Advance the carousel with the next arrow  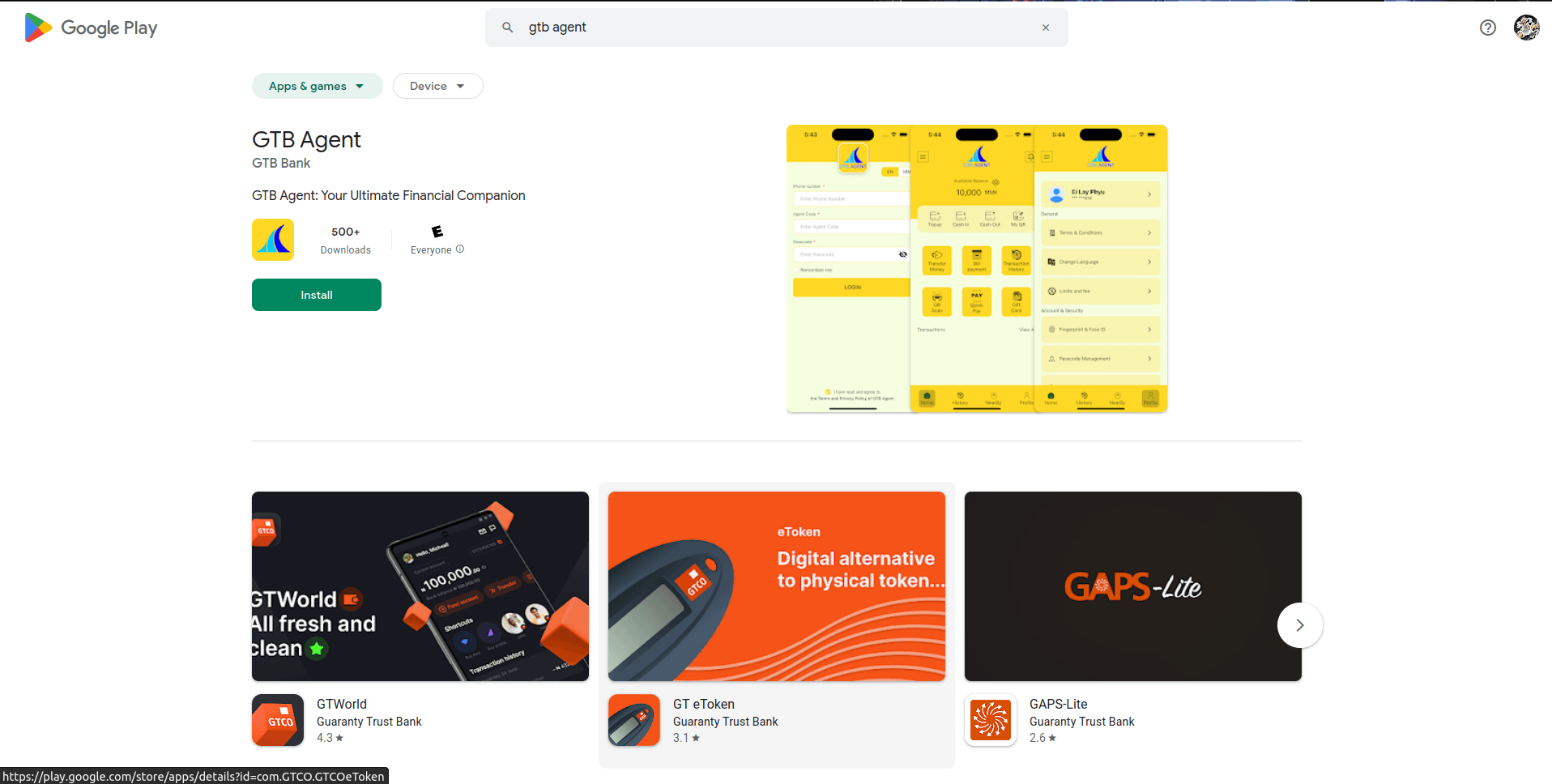[x=1300, y=625]
